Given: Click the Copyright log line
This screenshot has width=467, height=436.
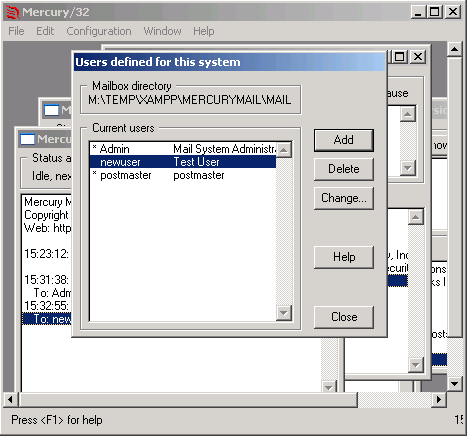Looking at the screenshot, I should [46, 215].
